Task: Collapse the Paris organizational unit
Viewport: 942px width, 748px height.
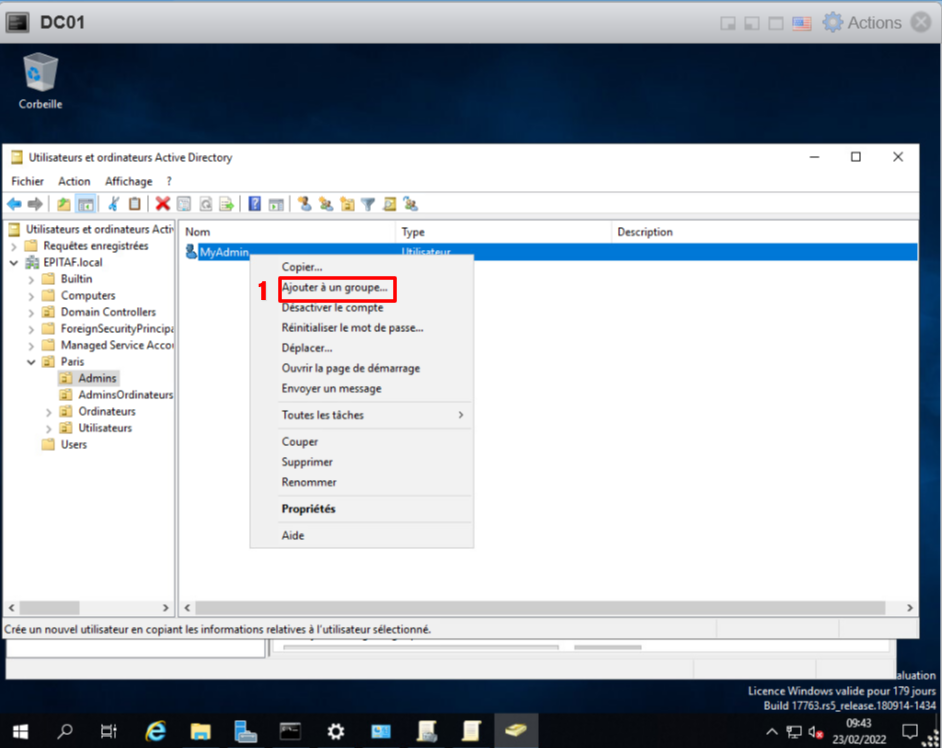Action: tap(31, 362)
